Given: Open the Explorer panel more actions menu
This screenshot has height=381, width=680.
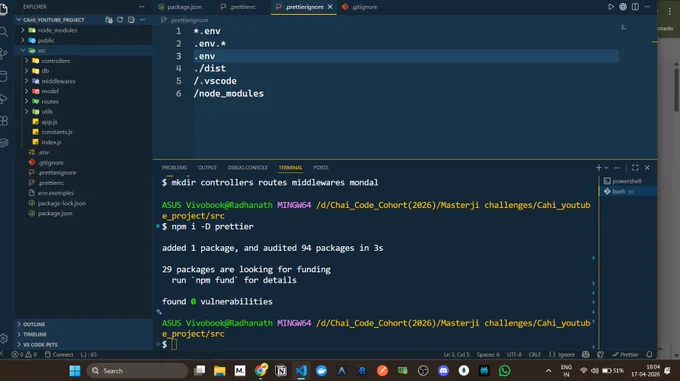Looking at the screenshot, I should click(x=142, y=7).
